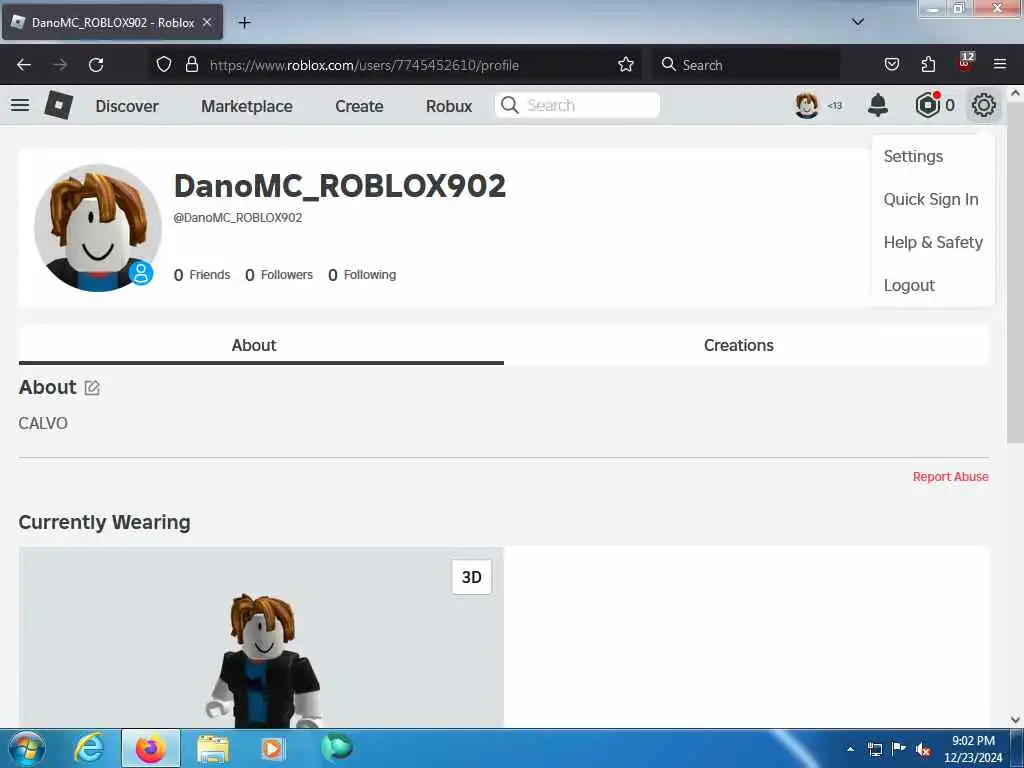View the 0 Following list
The height and width of the screenshot is (768, 1024).
point(362,275)
